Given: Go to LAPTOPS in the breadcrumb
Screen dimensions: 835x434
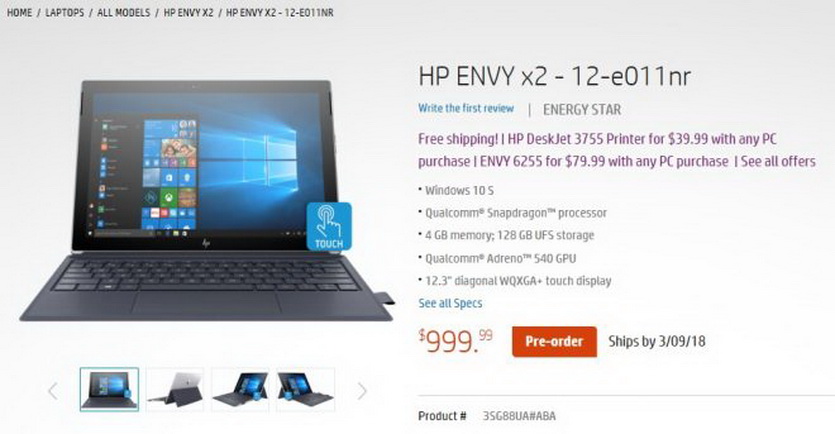Looking at the screenshot, I should click(x=64, y=12).
